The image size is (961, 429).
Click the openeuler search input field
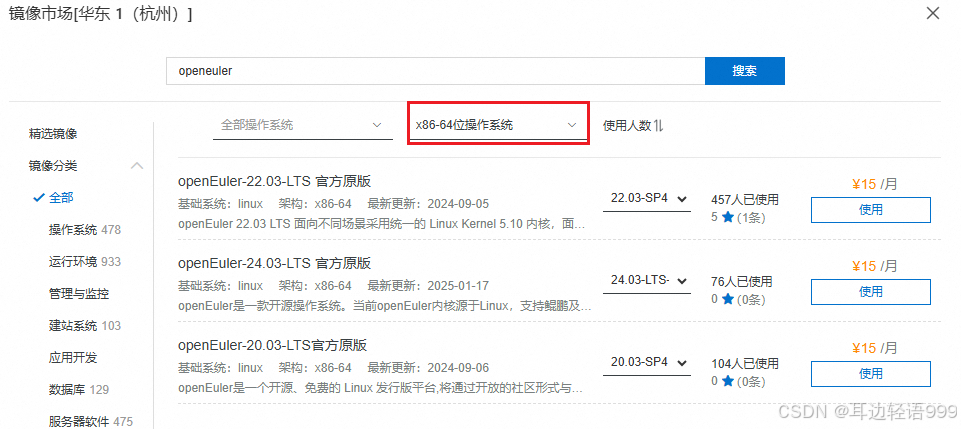tap(435, 71)
